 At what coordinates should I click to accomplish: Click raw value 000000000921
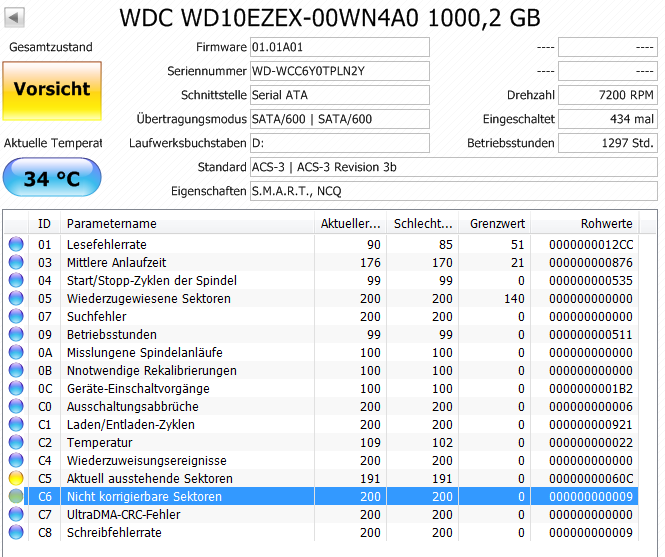point(591,425)
